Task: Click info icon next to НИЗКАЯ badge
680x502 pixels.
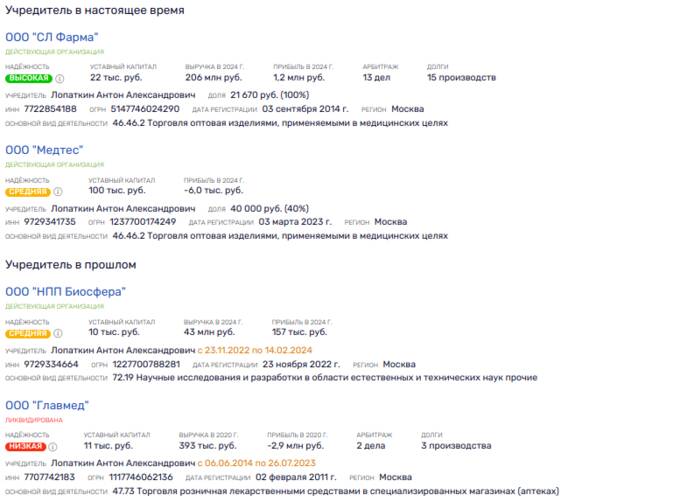Action: pos(53,446)
